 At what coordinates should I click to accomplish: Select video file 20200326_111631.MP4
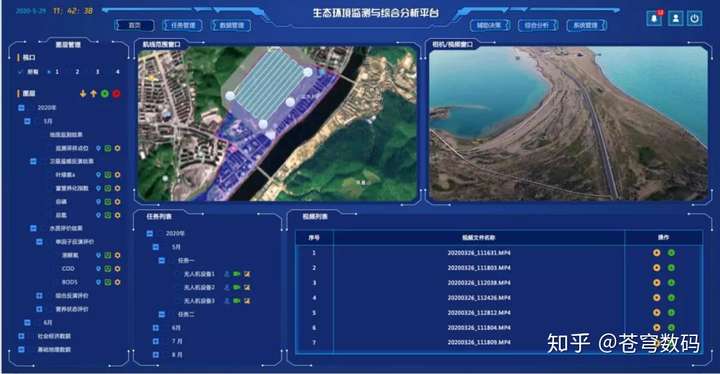(x=479, y=253)
